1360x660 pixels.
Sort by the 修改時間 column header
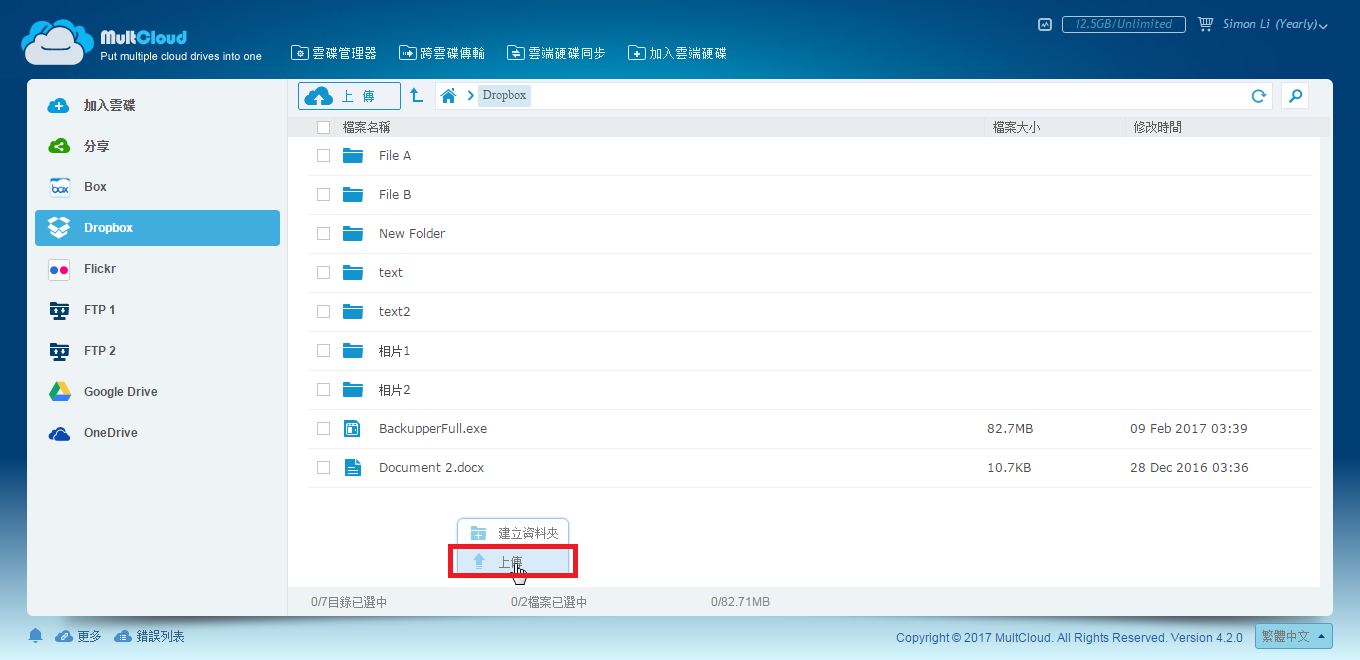coord(1157,127)
